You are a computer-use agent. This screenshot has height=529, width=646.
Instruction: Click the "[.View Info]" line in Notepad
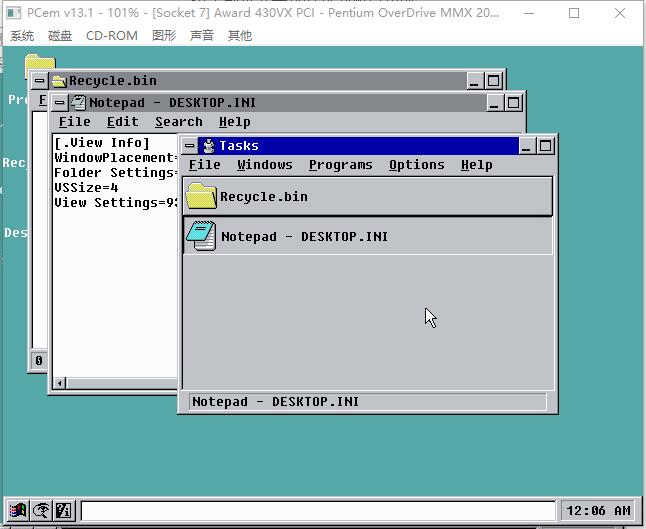102,143
